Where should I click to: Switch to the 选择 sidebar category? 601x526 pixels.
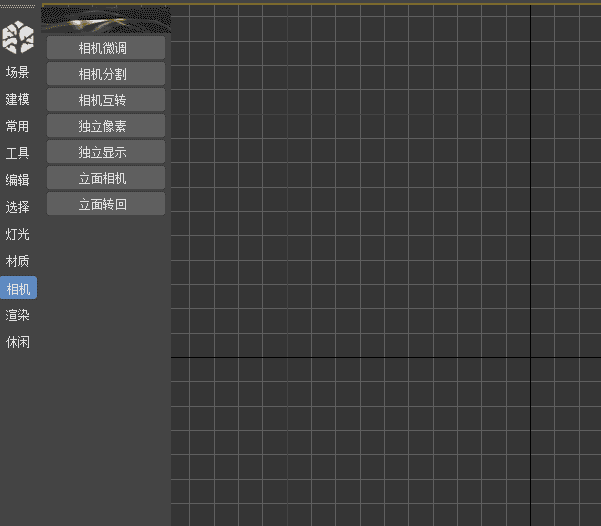pyautogui.click(x=18, y=207)
